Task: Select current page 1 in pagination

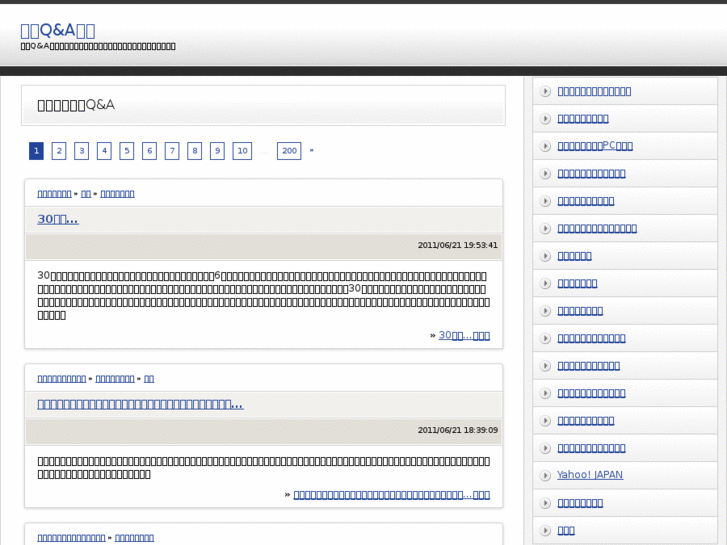Action: [x=36, y=151]
